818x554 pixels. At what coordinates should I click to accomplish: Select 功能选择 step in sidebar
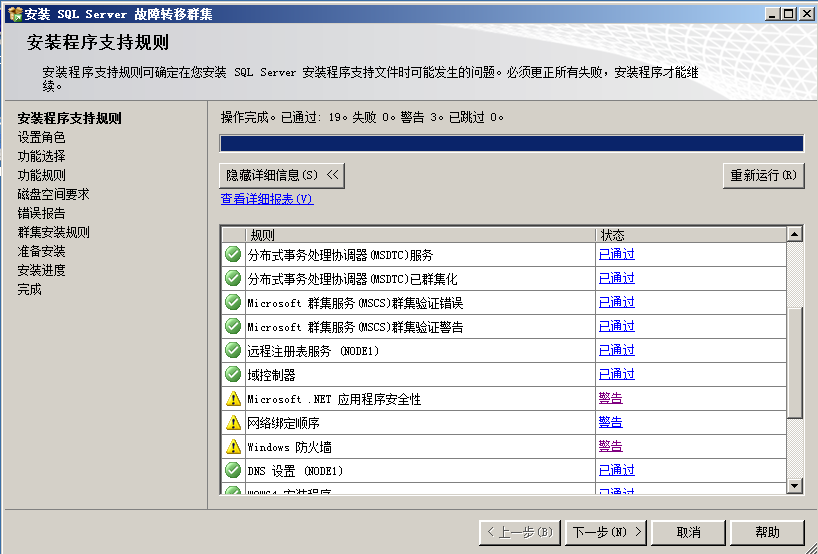(41, 156)
